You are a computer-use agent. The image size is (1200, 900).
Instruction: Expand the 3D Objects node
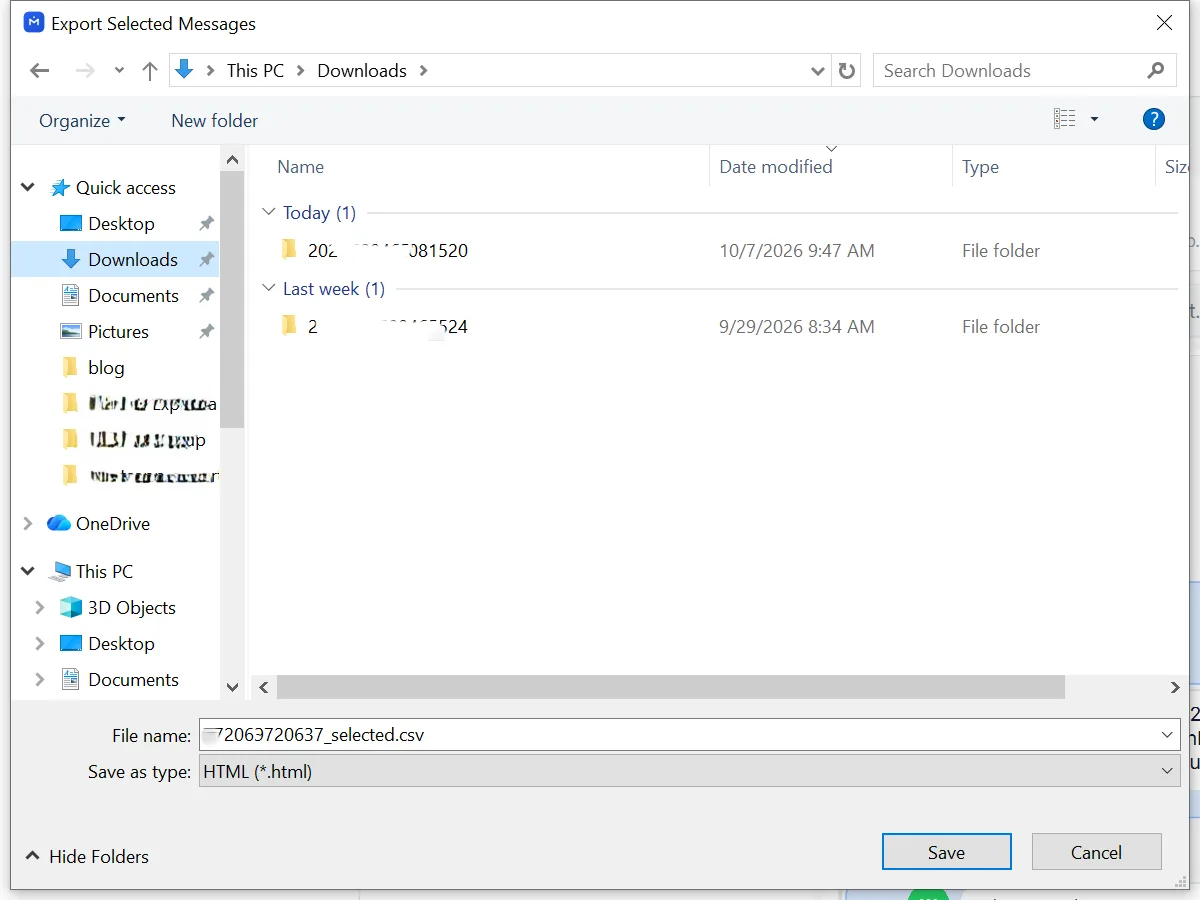(x=40, y=608)
